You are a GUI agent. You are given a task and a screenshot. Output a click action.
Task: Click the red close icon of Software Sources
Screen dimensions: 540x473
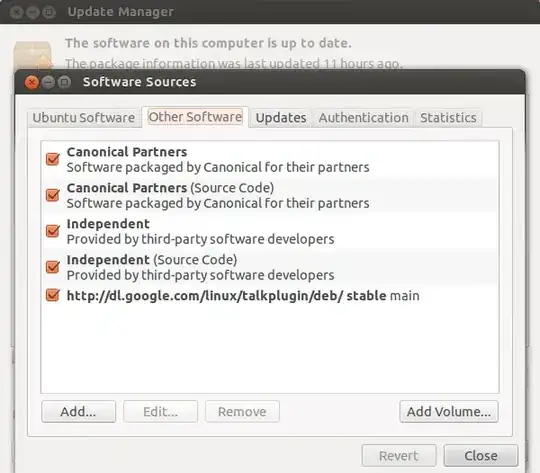[32, 82]
